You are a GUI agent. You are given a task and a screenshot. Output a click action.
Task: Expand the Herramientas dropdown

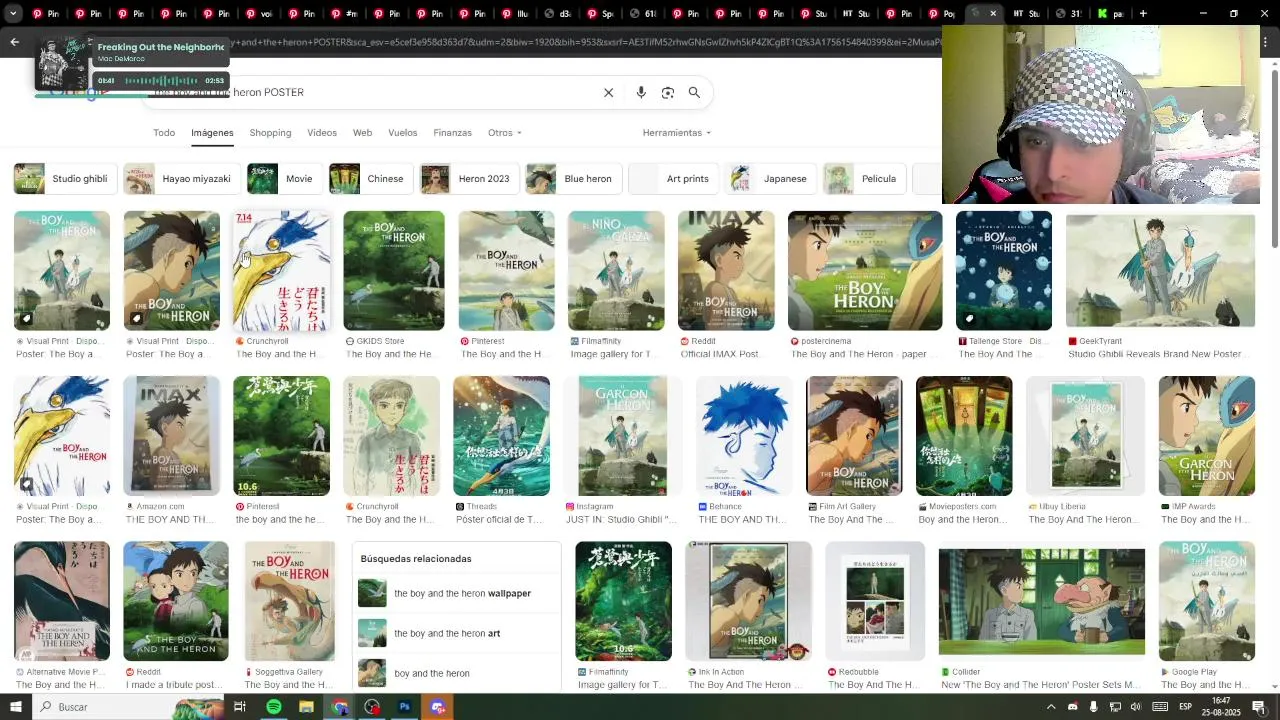point(677,132)
